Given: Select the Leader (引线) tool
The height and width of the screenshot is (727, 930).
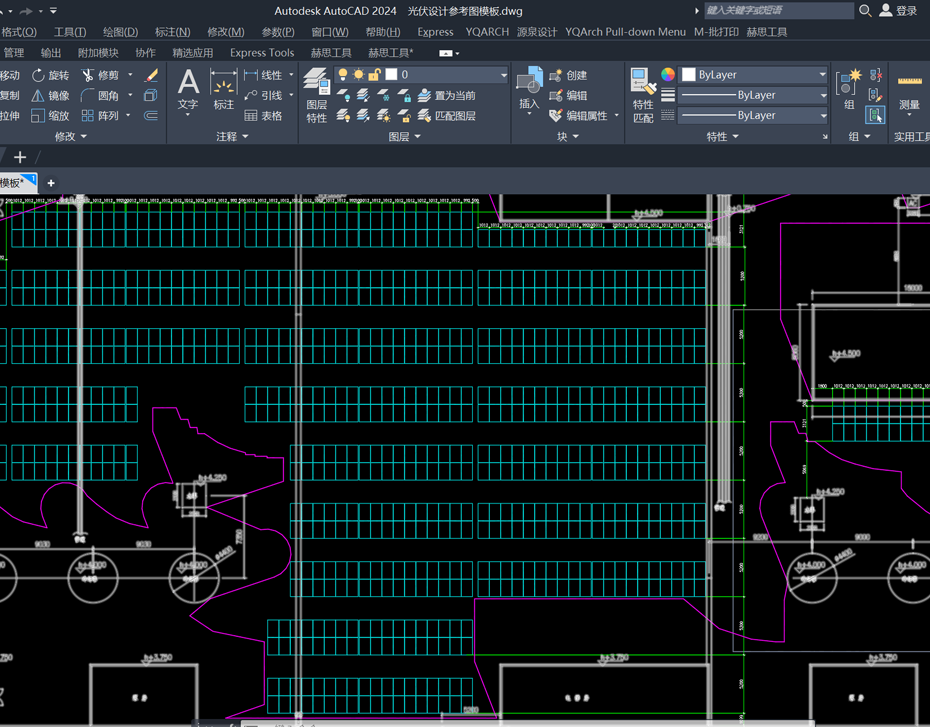Looking at the screenshot, I should point(263,95).
